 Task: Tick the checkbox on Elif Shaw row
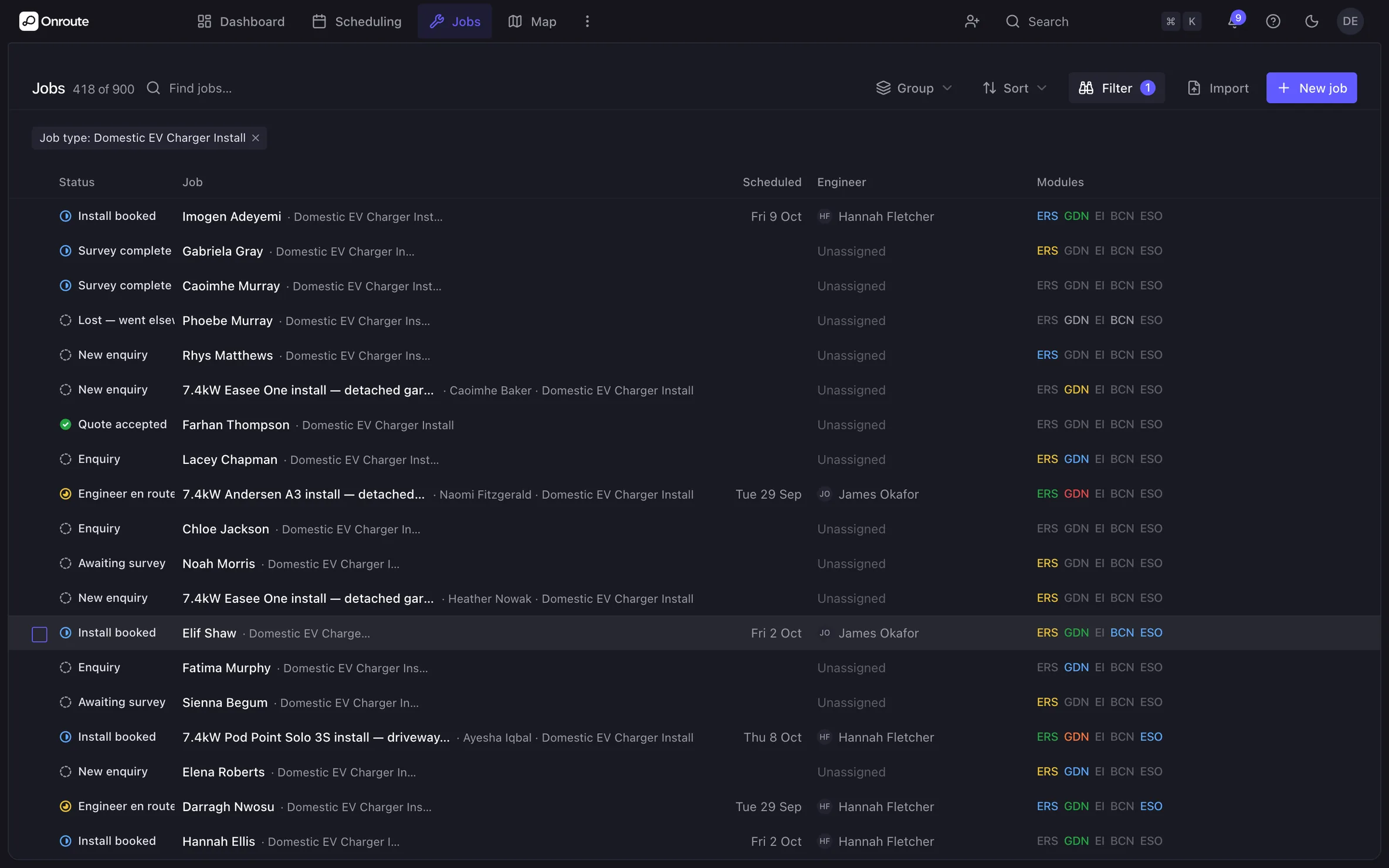pyautogui.click(x=39, y=634)
